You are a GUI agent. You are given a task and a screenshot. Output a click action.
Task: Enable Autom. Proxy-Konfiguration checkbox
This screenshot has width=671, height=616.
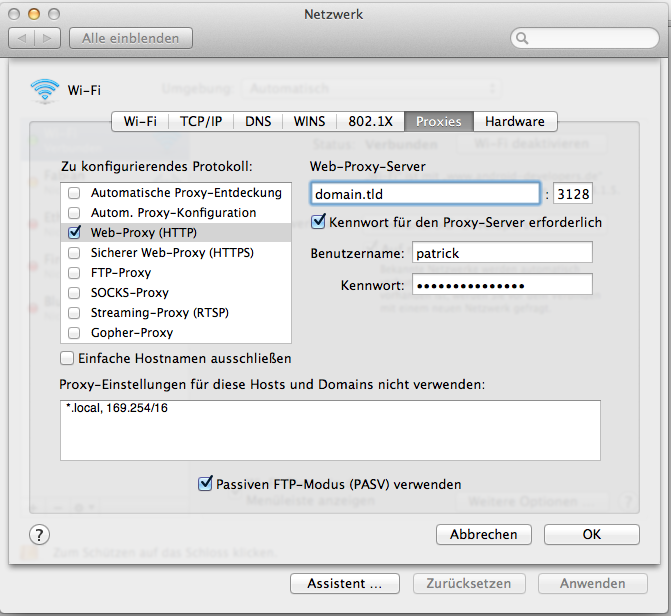pos(74,213)
